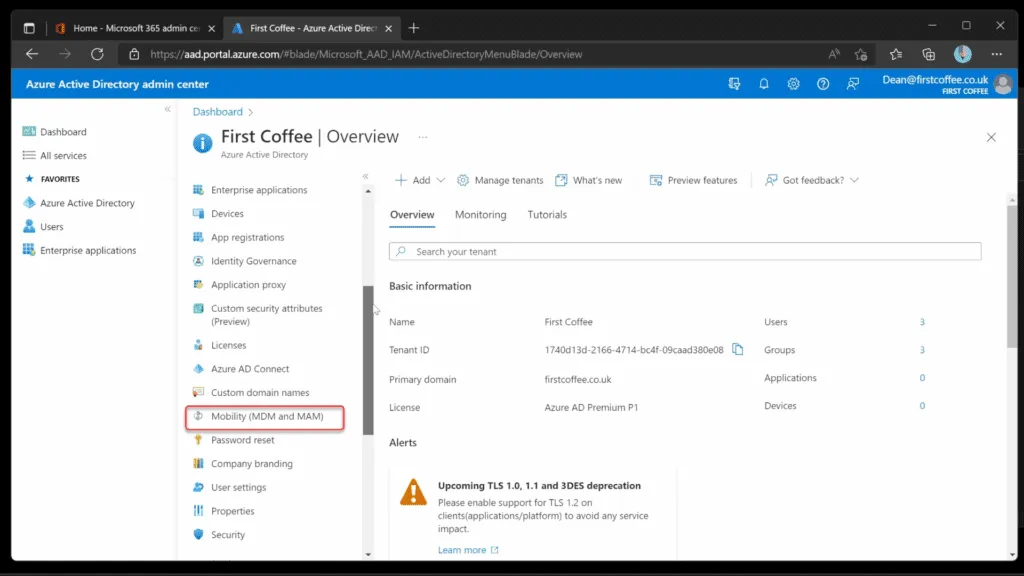Click the Search your tenant field
This screenshot has height=576, width=1024.
coord(685,251)
